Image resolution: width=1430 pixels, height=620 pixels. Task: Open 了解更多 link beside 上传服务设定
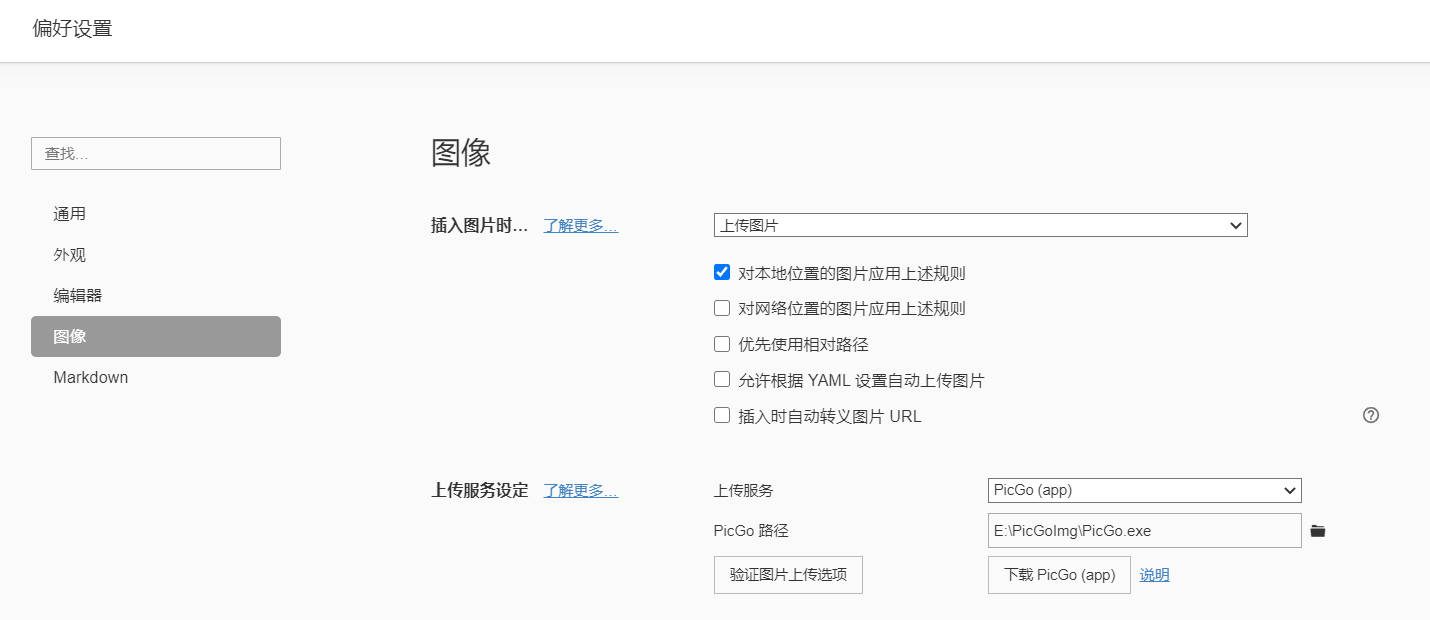[580, 491]
